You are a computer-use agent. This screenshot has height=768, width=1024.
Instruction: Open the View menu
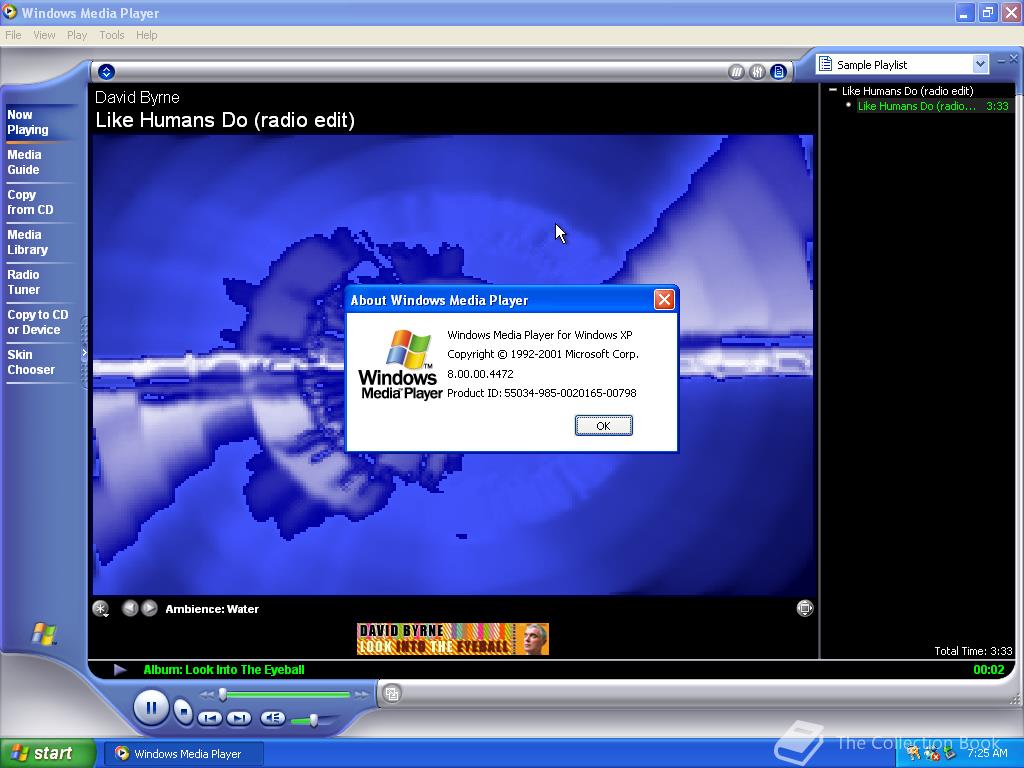44,35
